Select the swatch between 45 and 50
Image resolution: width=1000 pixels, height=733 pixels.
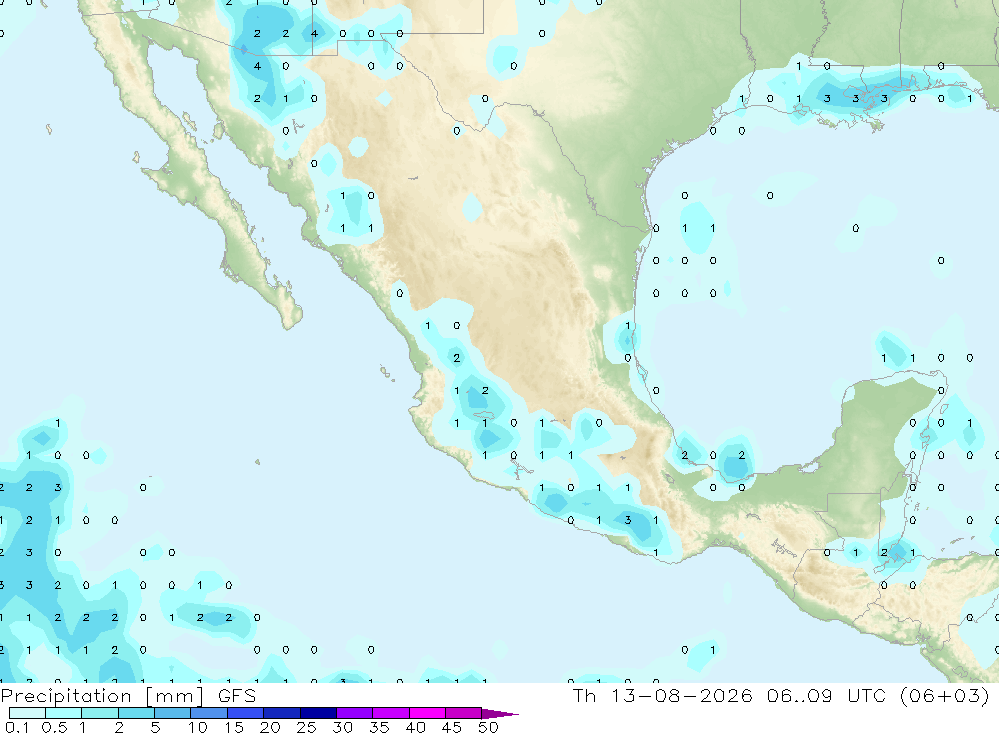464,713
